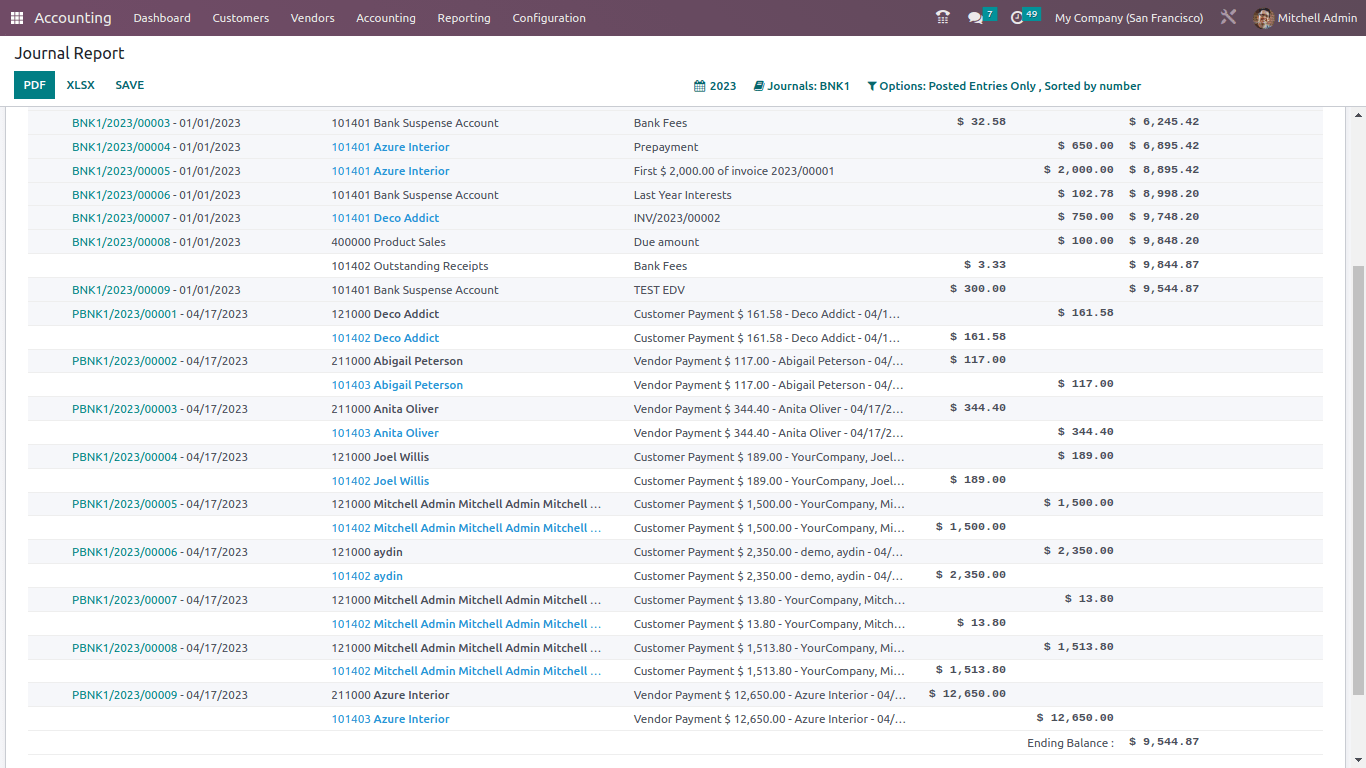Select the balance $ 6,245.42
Screen dimensions: 1366x768
coord(1164,122)
